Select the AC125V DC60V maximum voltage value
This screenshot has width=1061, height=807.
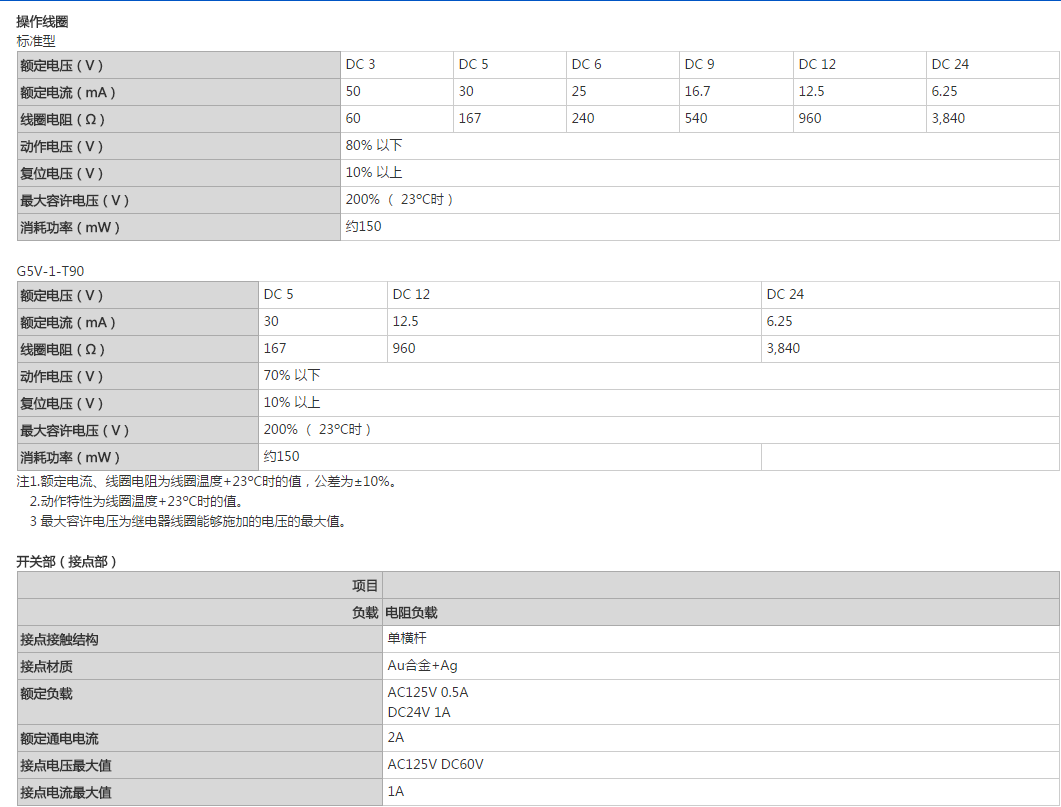[x=435, y=765]
